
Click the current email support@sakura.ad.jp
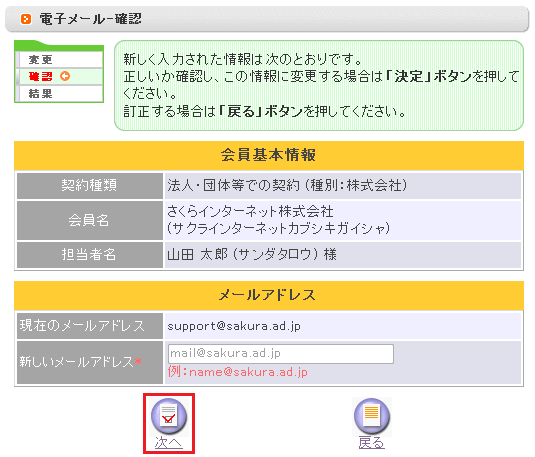coord(234,326)
